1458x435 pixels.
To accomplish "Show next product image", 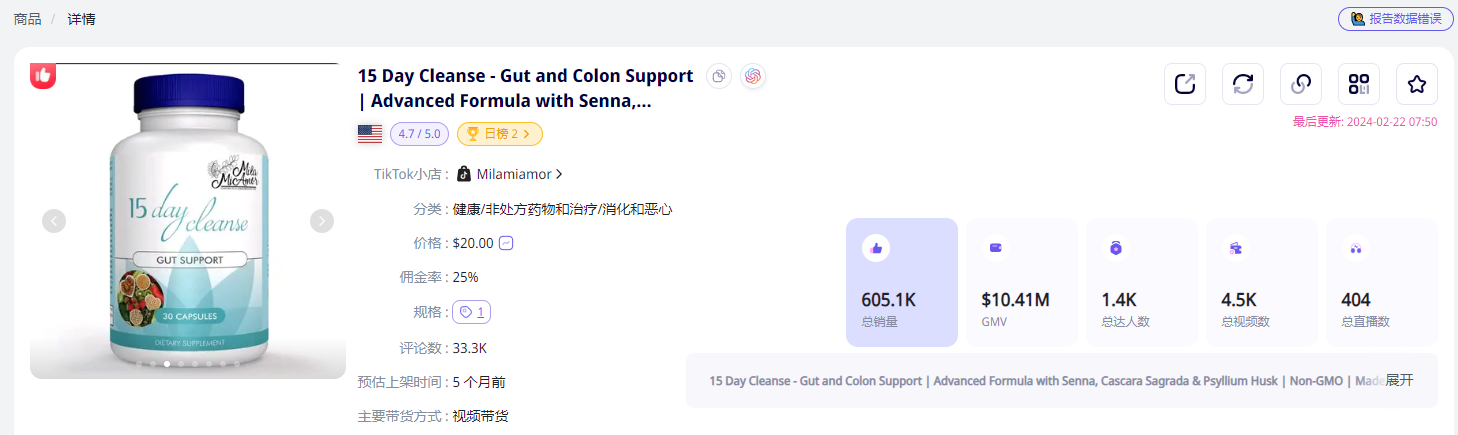I will [321, 221].
